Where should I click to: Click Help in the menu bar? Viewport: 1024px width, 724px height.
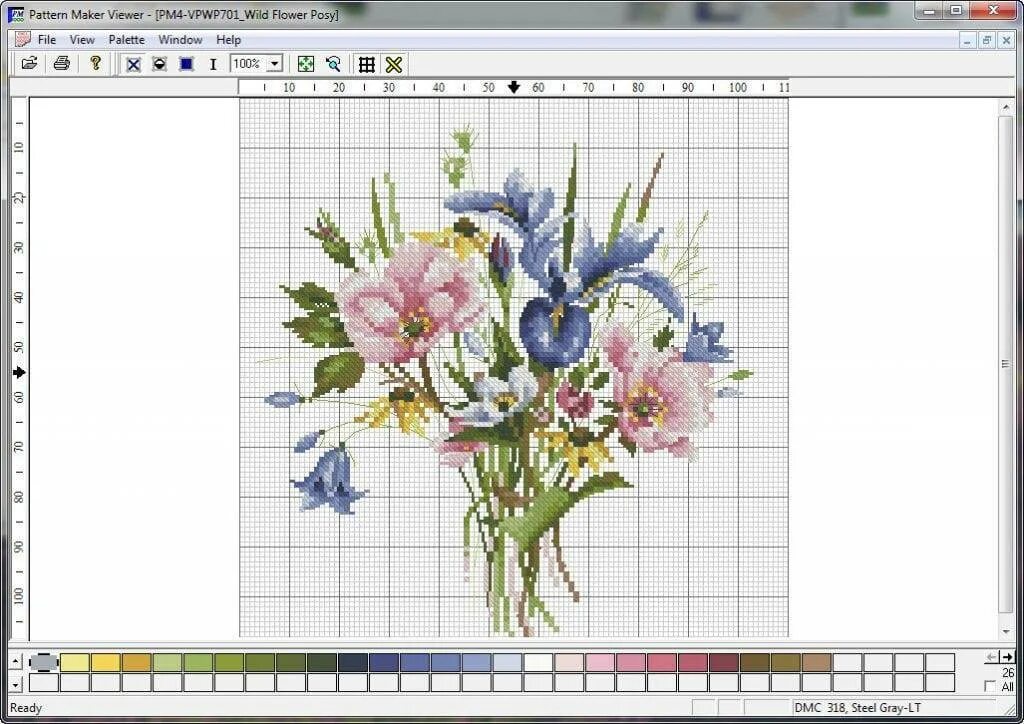[228, 39]
